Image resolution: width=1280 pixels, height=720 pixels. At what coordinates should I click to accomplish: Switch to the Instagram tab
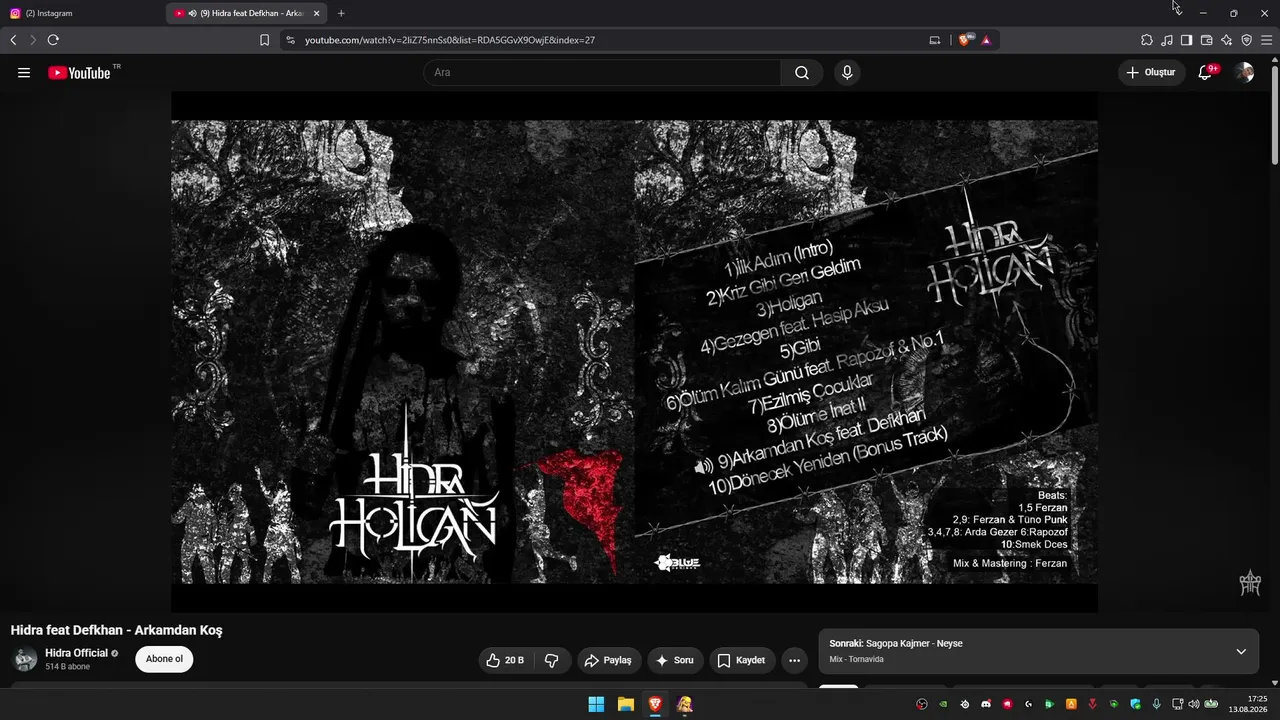(84, 13)
